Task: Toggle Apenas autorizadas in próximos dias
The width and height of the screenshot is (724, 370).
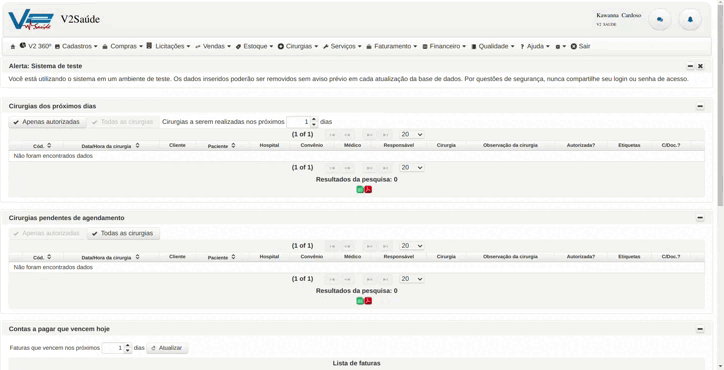Action: click(47, 122)
